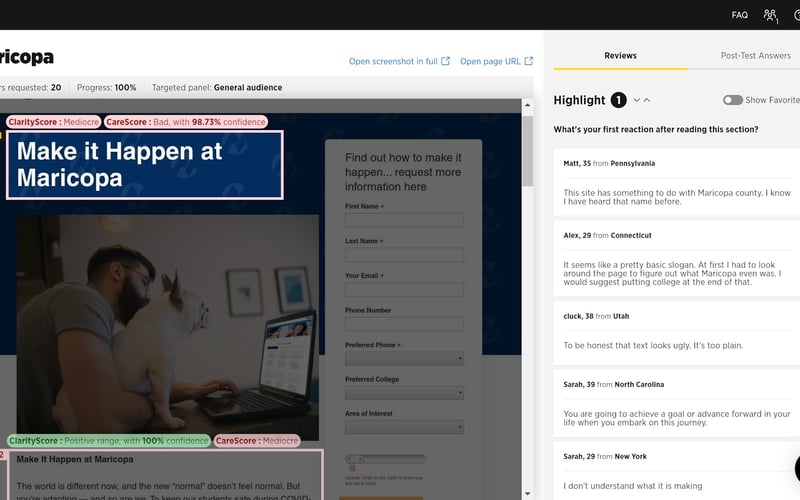The height and width of the screenshot is (500, 800).
Task: Click the captcha slider in form
Action: [x=385, y=459]
